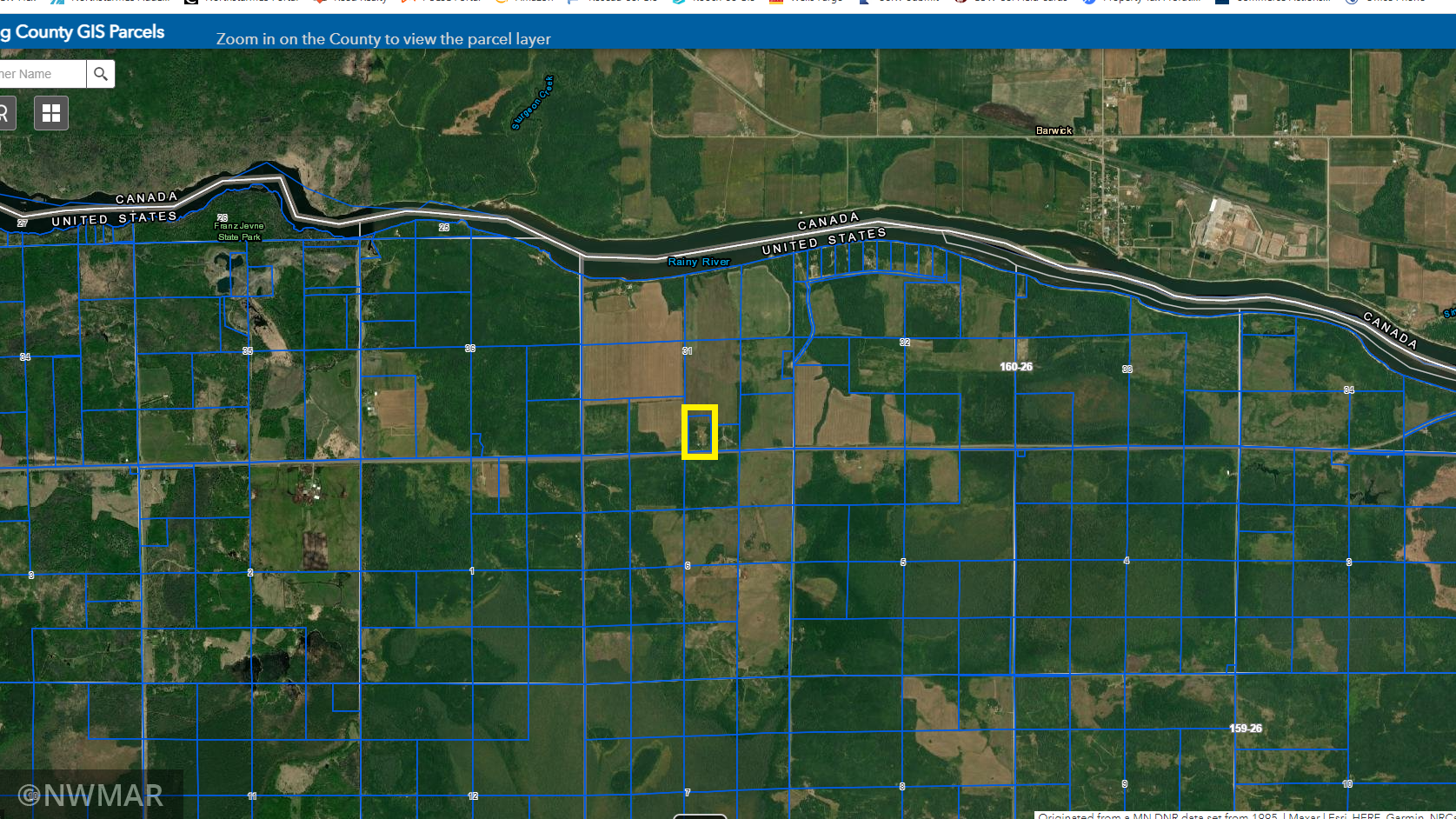Click section number 31 on map
The width and height of the screenshot is (1456, 819).
[687, 351]
